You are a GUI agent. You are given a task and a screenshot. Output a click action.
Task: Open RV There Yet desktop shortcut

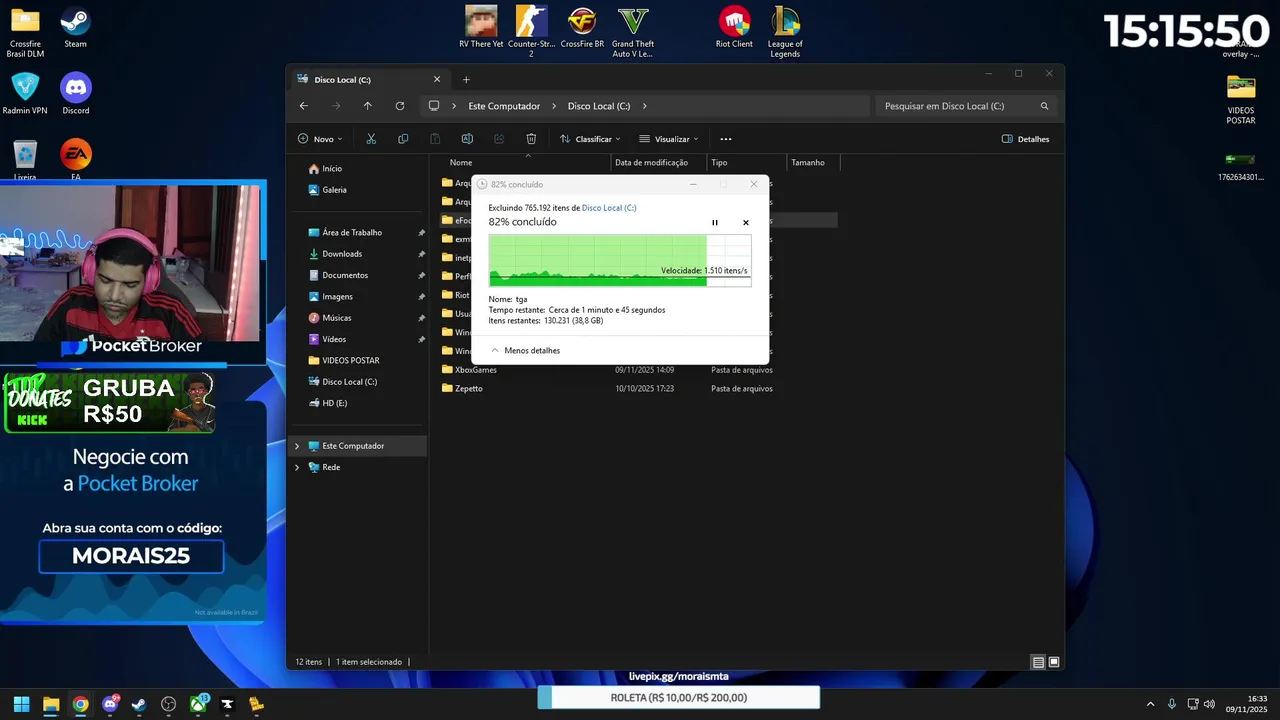481,28
